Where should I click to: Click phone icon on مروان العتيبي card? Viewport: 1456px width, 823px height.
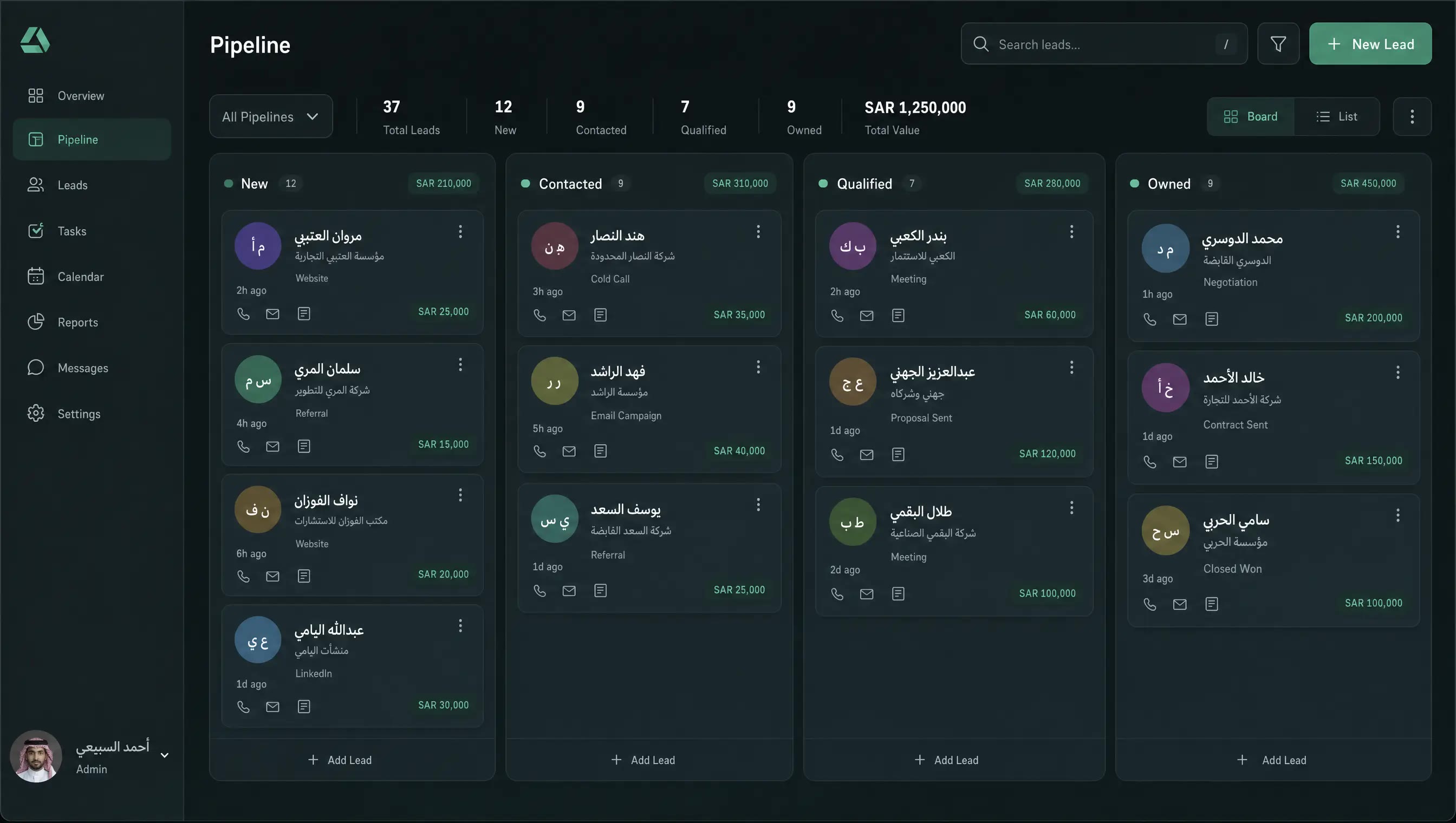243,313
